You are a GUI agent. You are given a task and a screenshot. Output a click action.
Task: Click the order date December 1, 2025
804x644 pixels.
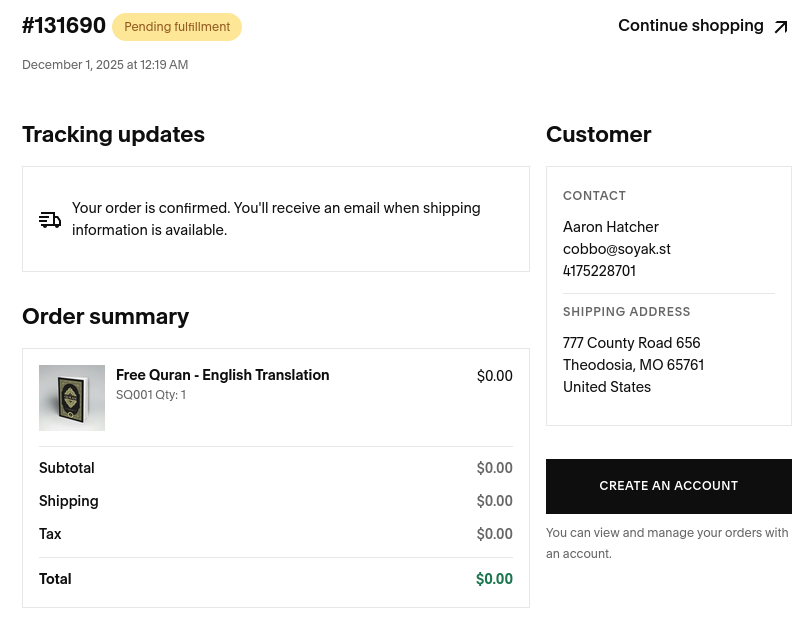(105, 65)
